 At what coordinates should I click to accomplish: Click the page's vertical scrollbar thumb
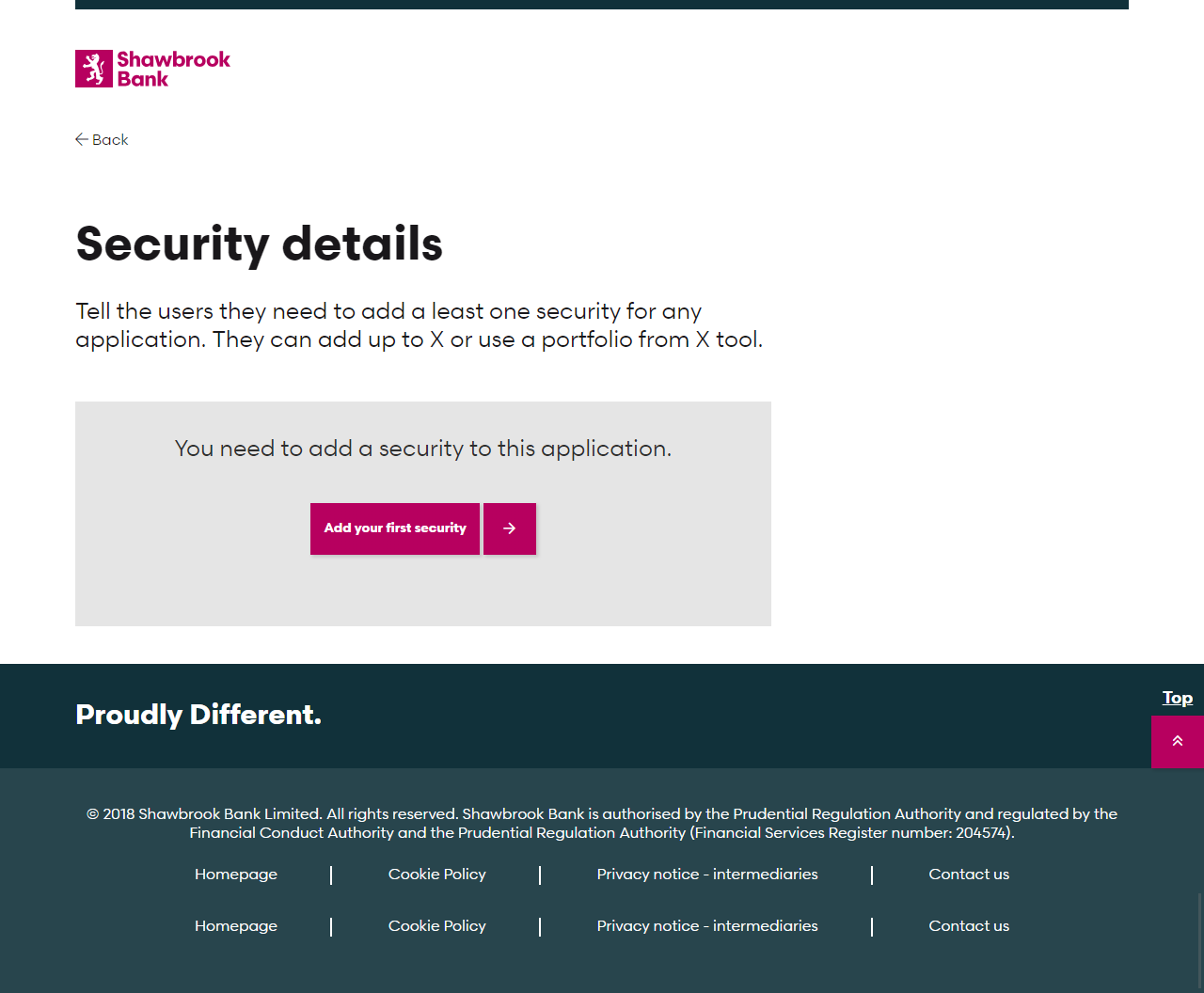1200,940
